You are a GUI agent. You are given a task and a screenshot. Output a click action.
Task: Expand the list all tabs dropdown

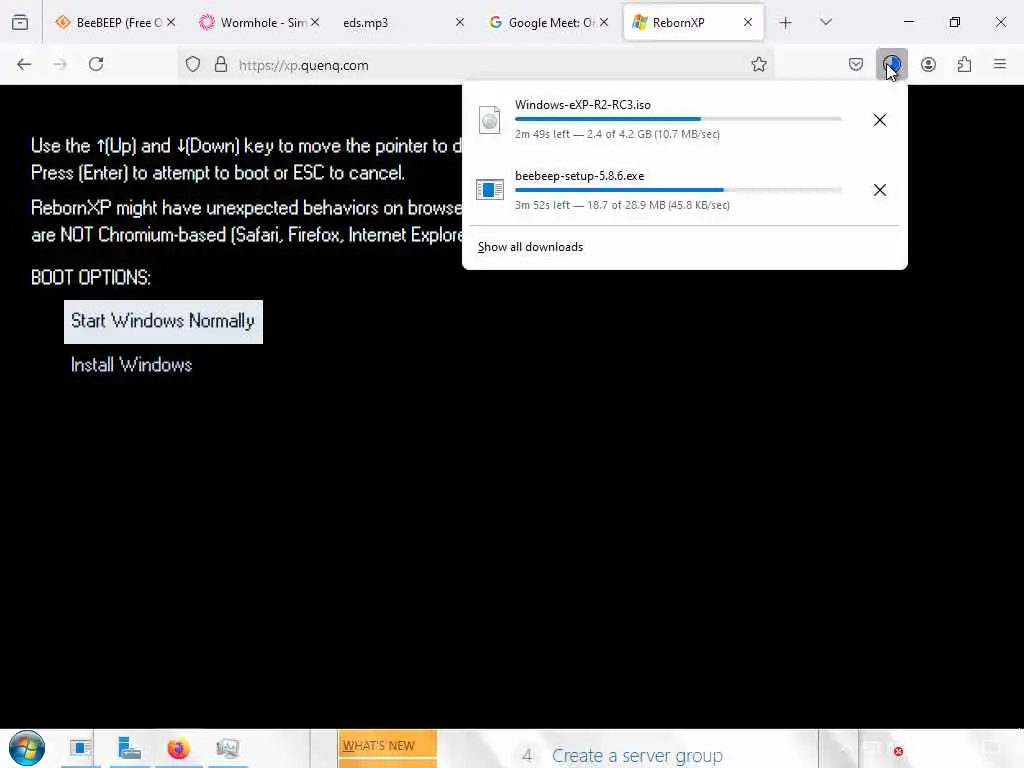tap(825, 22)
